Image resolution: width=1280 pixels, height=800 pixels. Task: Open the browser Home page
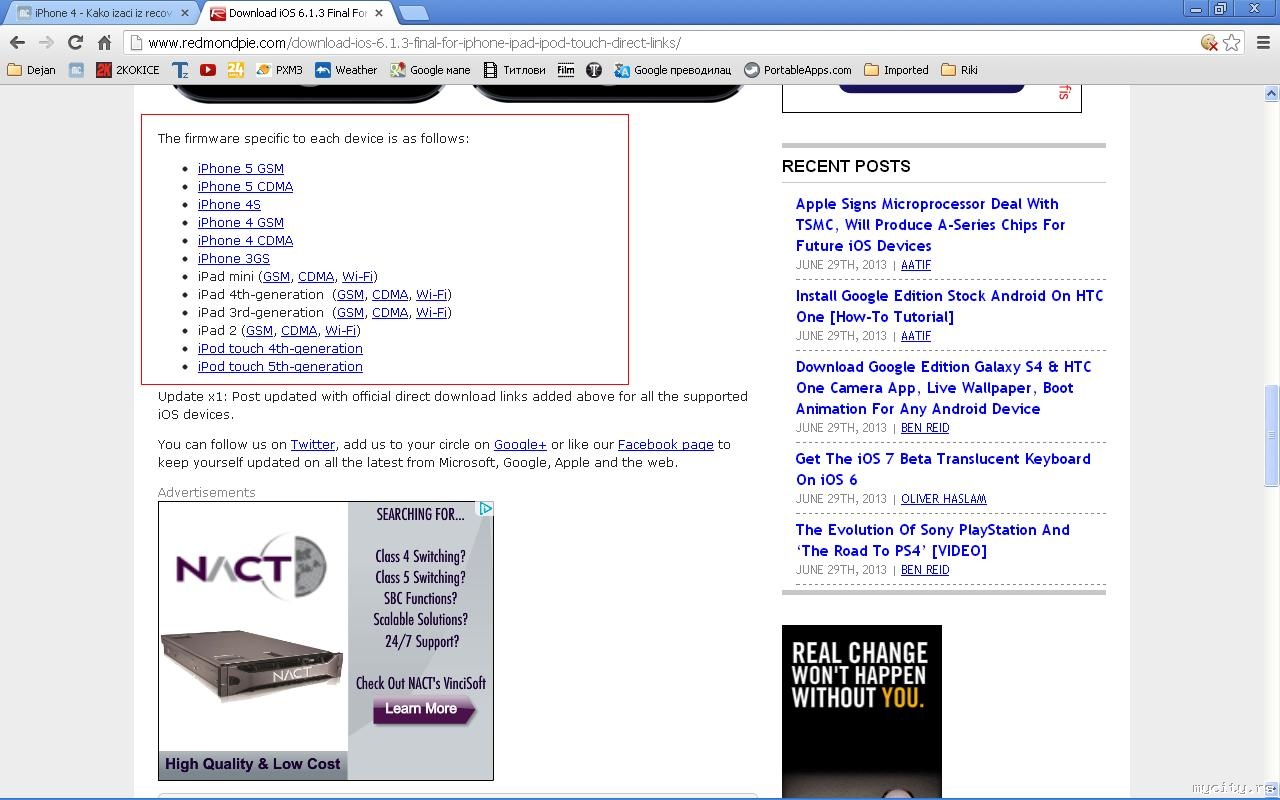(x=104, y=43)
